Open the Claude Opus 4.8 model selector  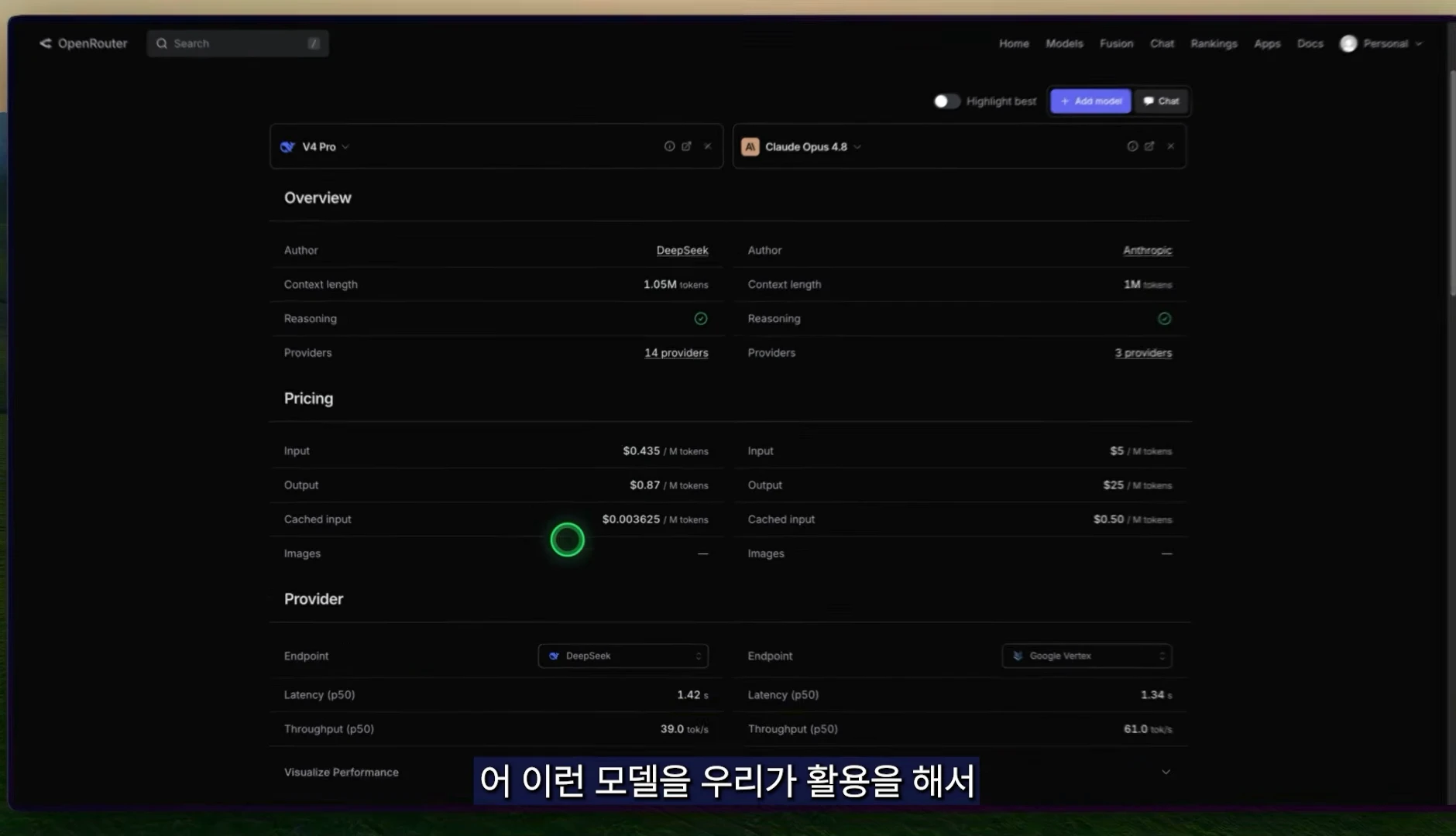(812, 146)
